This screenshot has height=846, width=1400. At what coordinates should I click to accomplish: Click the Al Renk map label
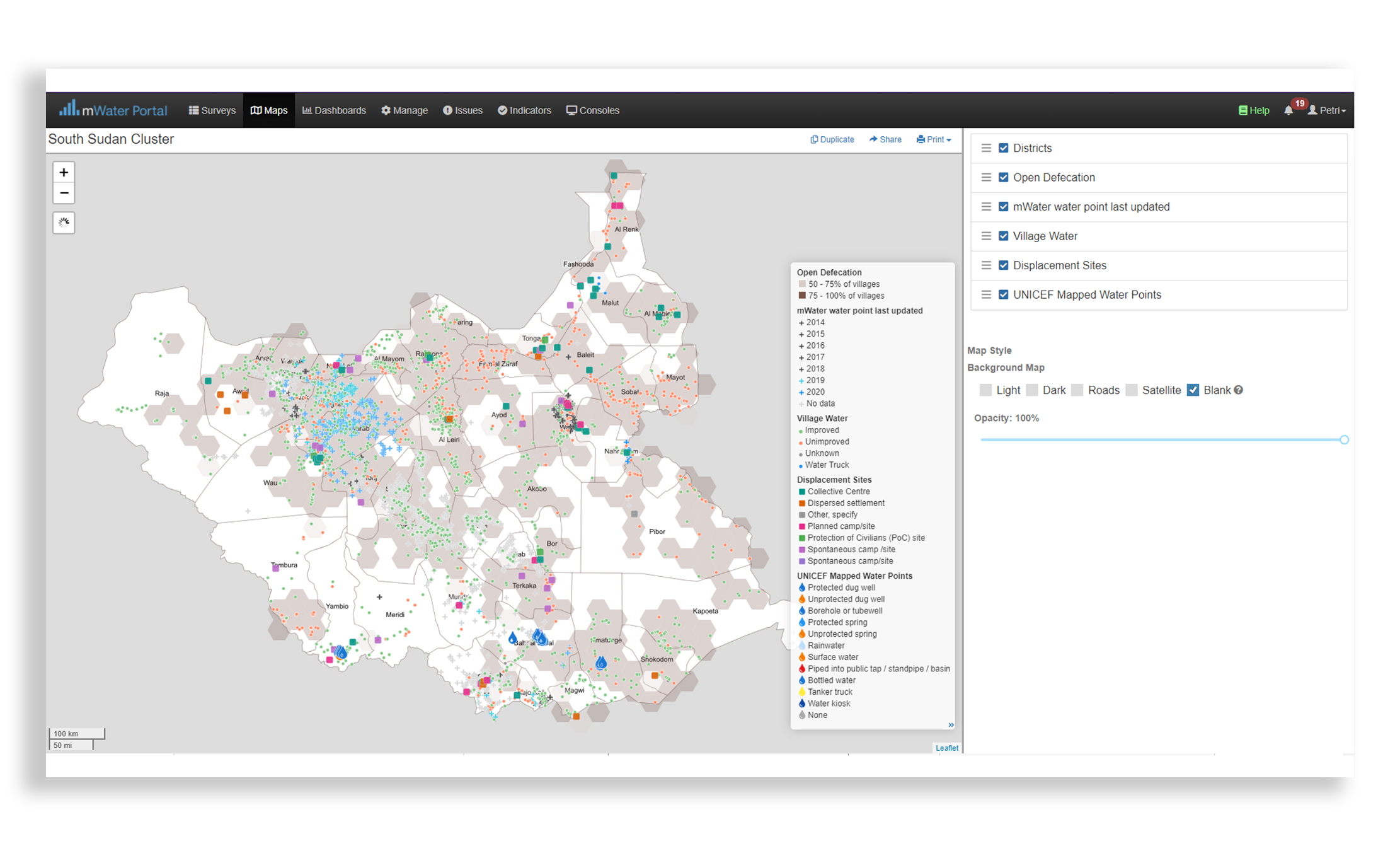coord(626,229)
